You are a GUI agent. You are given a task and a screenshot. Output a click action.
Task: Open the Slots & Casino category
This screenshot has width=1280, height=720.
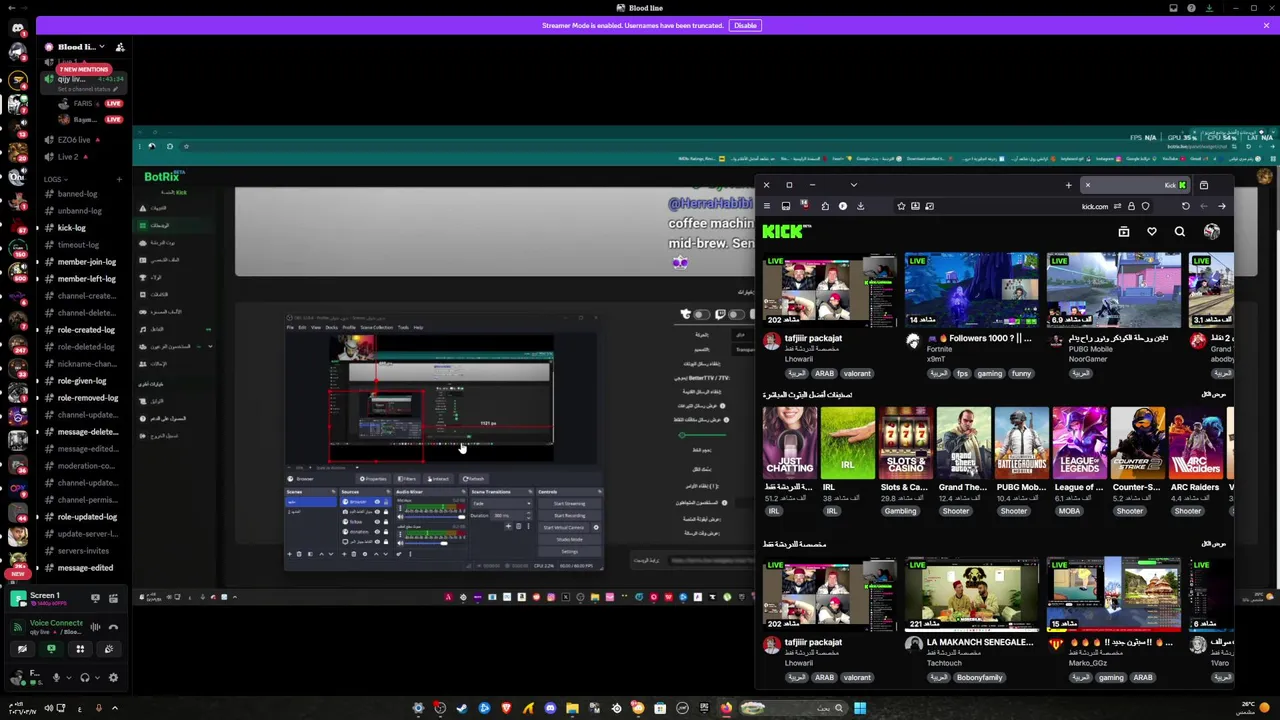tap(906, 442)
